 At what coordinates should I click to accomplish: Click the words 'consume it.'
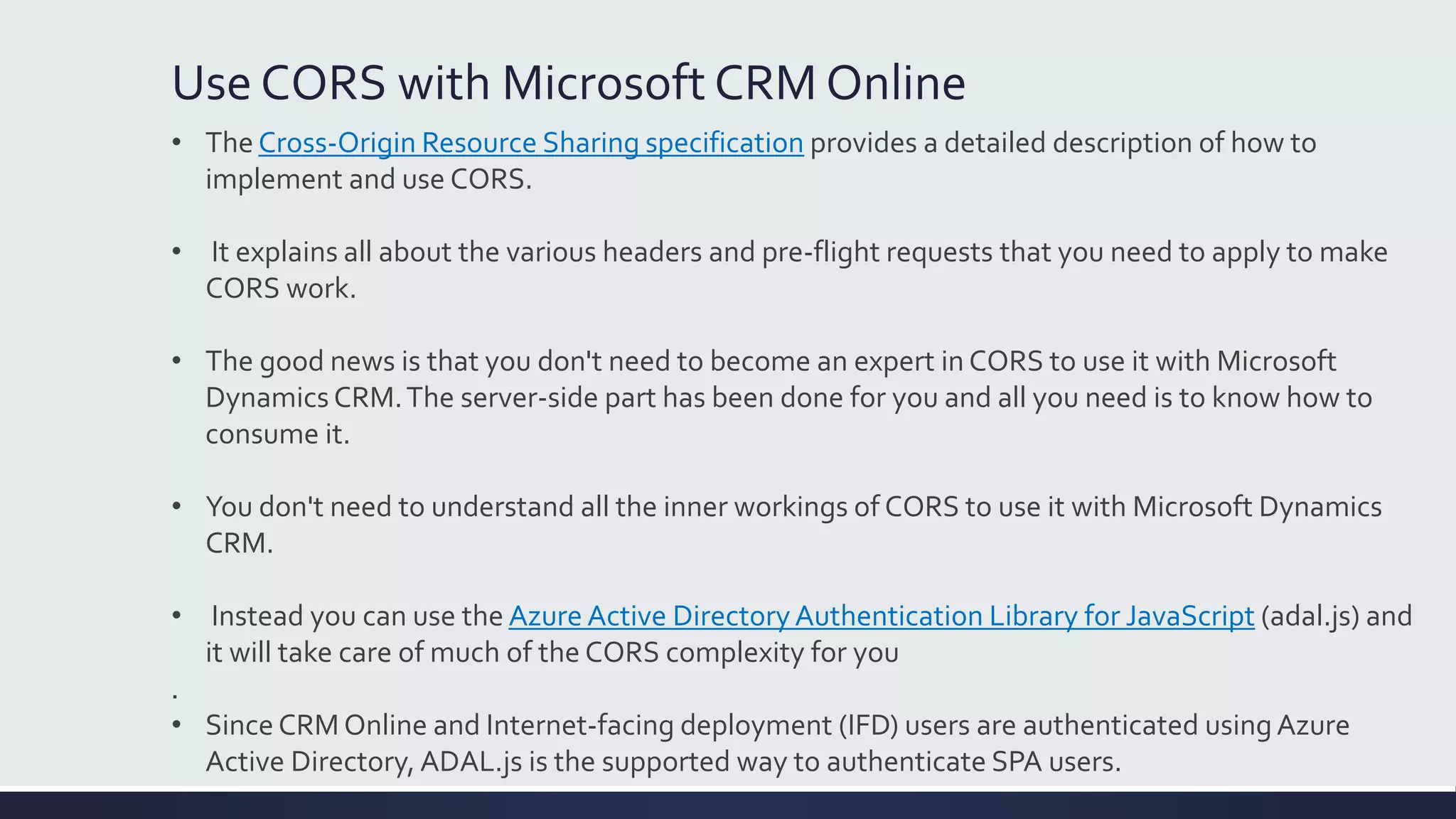278,434
